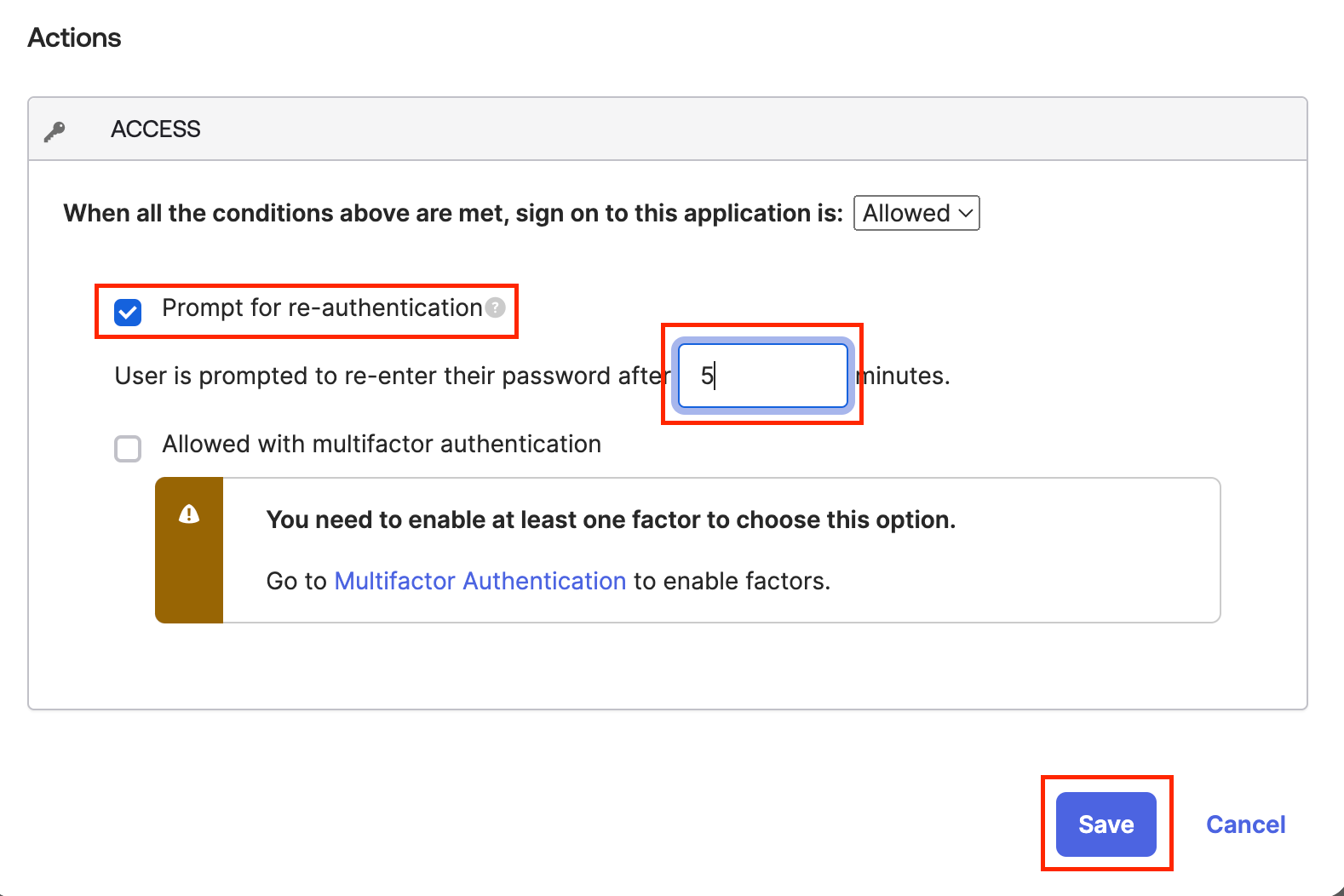Uncheck the Prompt for re-authentication checkbox
This screenshot has width=1344, height=896.
[x=128, y=313]
